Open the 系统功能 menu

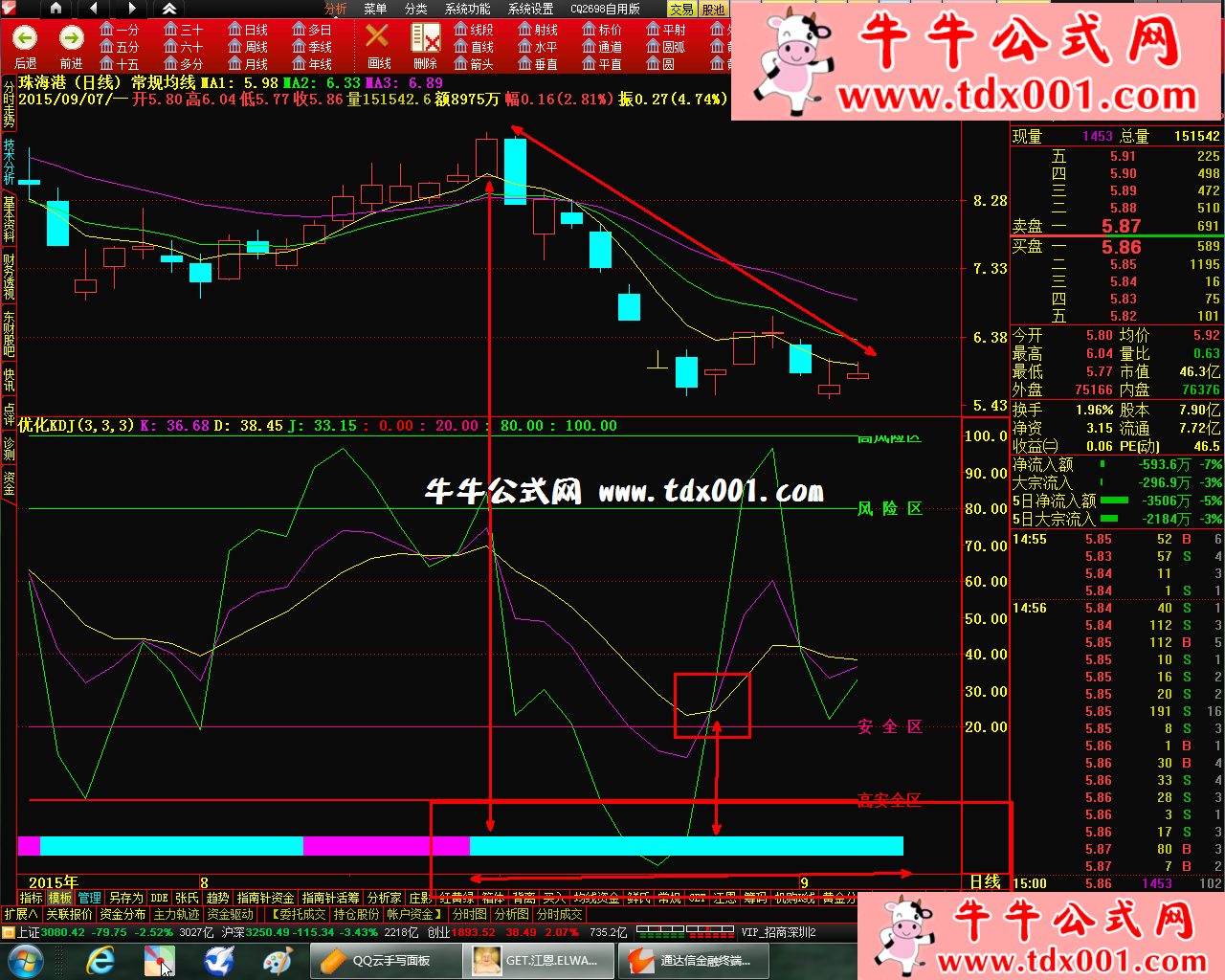467,9
